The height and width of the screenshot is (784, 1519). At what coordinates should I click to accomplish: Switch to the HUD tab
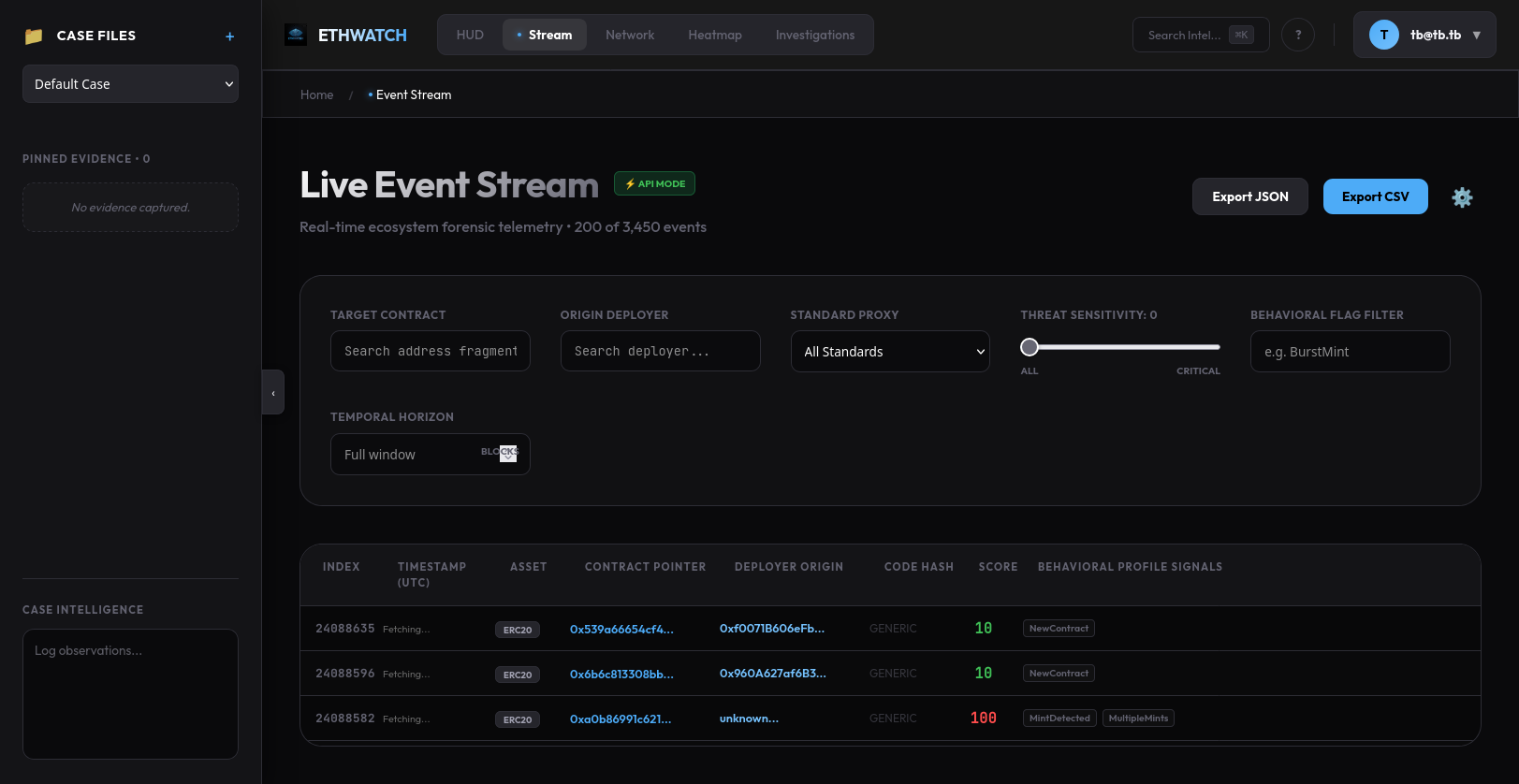tap(470, 35)
